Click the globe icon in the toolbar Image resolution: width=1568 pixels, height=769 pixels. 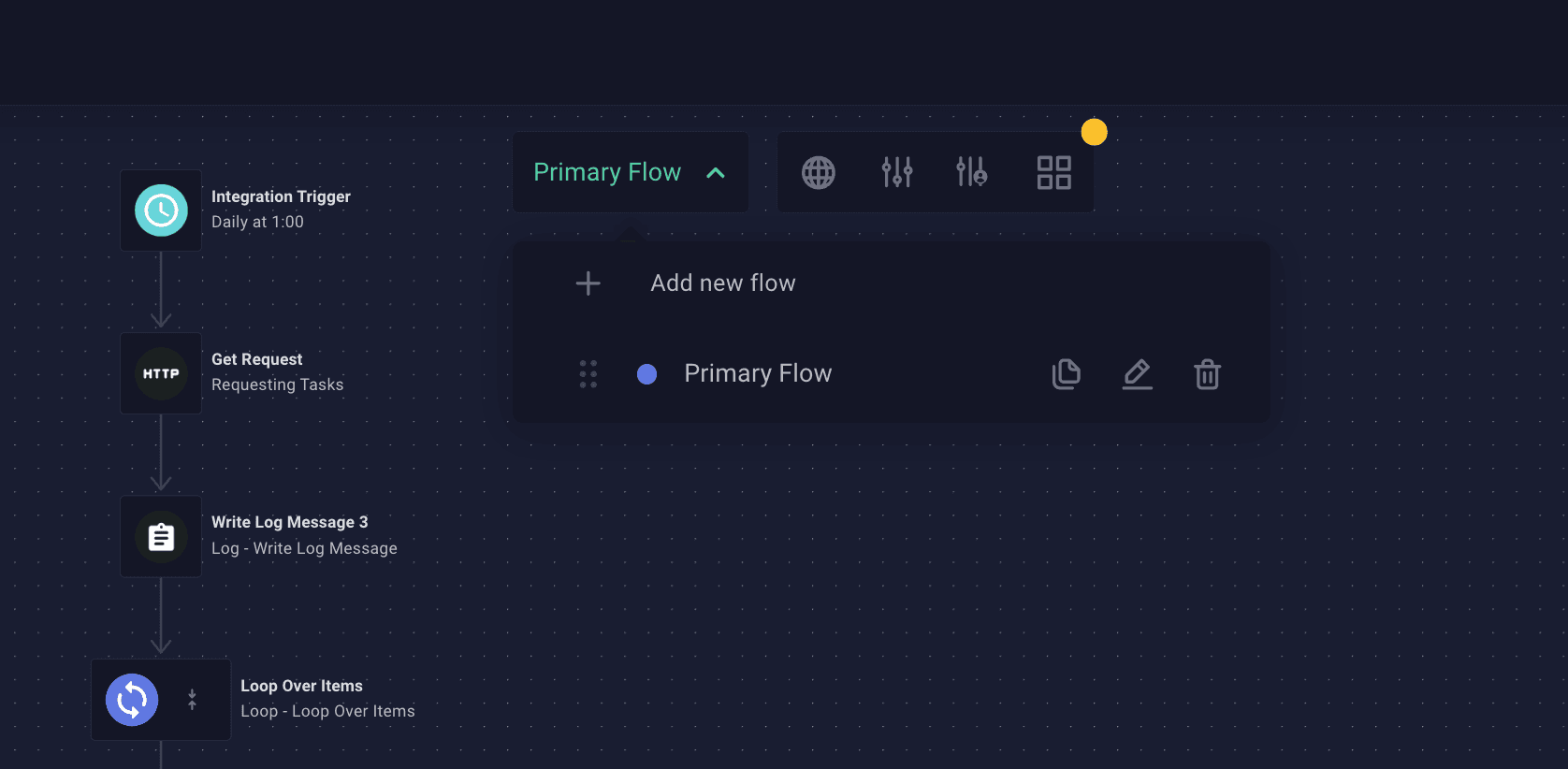819,173
